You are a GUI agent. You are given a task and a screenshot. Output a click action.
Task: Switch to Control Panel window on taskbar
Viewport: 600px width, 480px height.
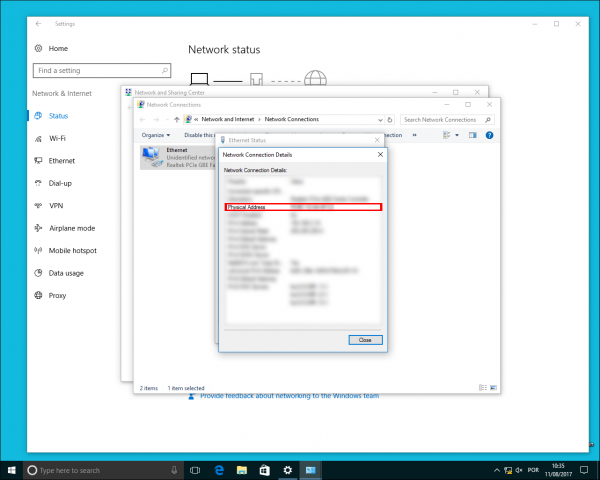[x=310, y=470]
